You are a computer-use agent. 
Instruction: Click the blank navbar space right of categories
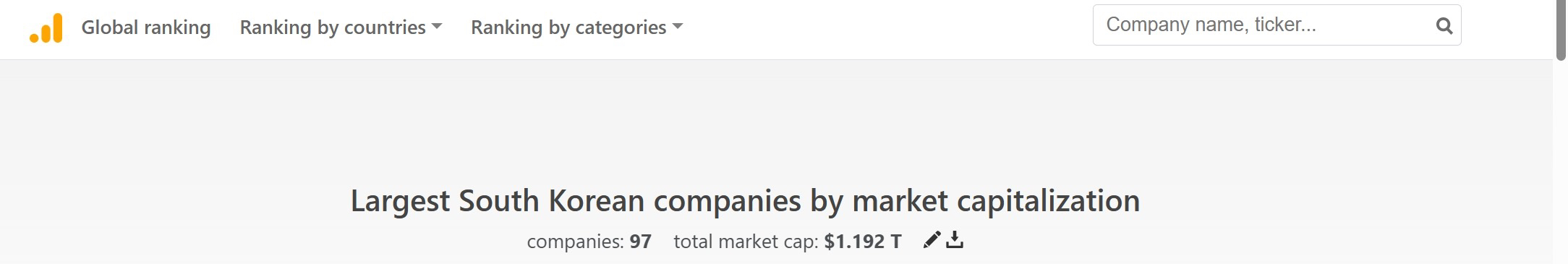[886, 29]
